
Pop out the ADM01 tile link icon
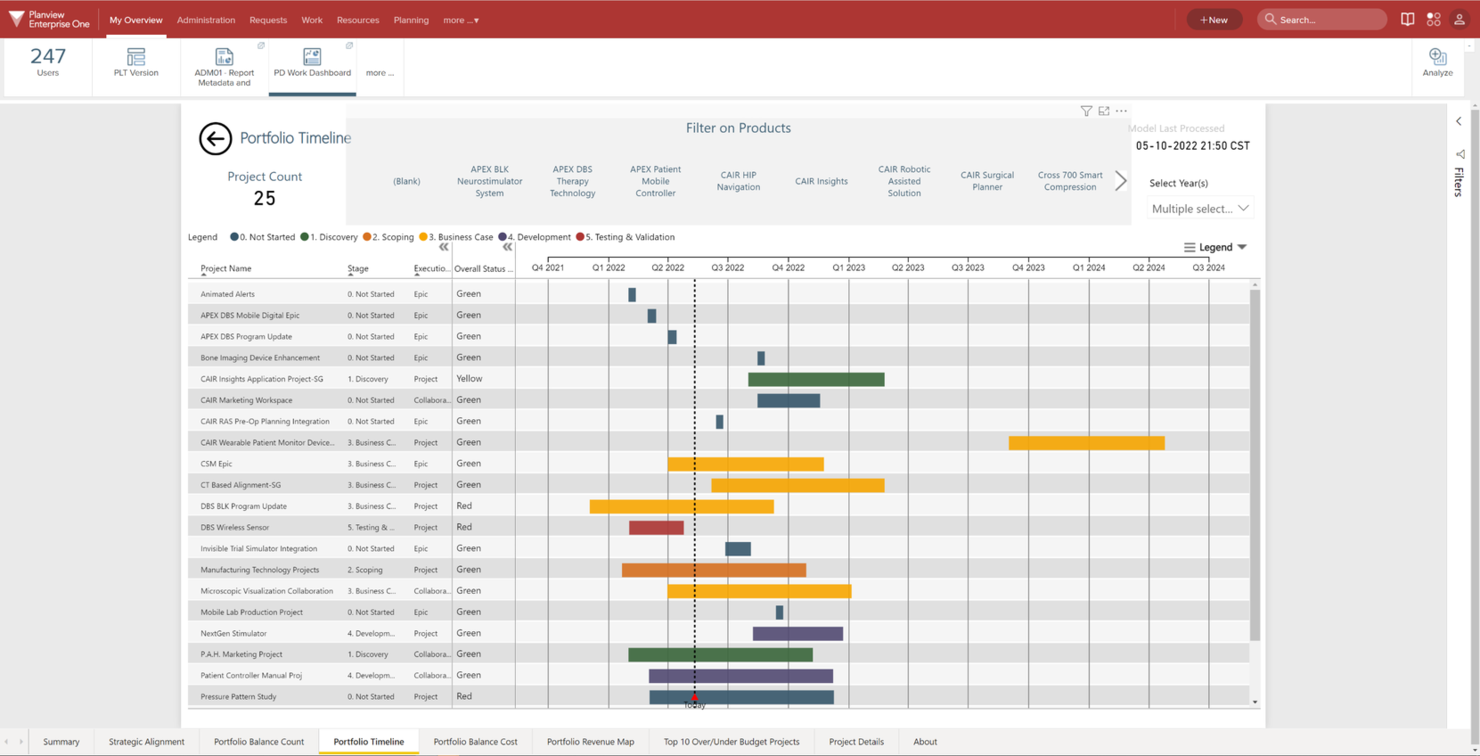point(261,45)
